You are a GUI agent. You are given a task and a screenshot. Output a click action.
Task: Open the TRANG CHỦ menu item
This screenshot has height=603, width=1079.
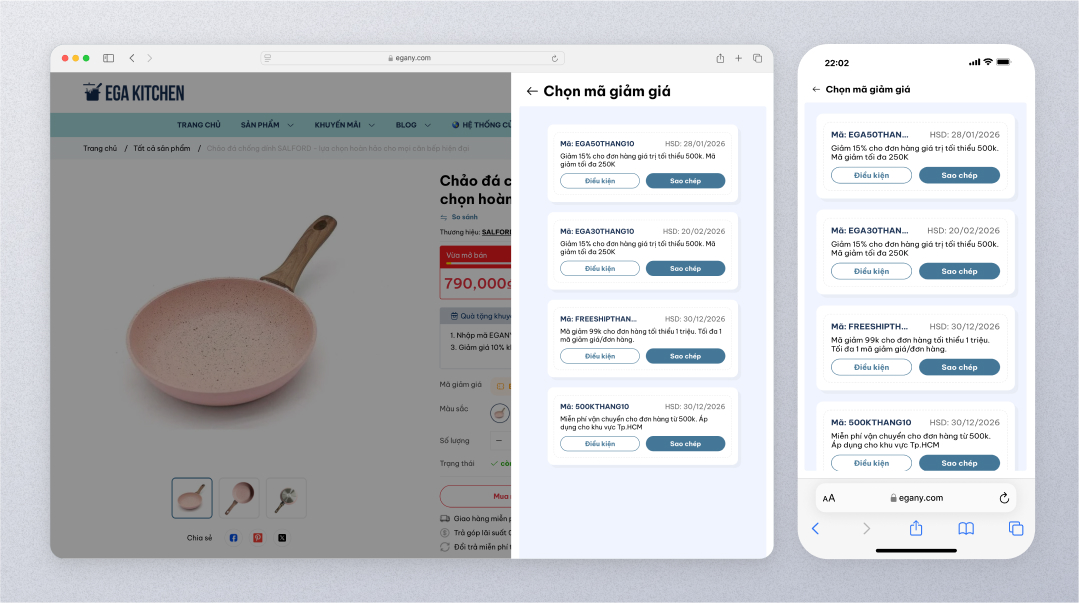(x=199, y=125)
